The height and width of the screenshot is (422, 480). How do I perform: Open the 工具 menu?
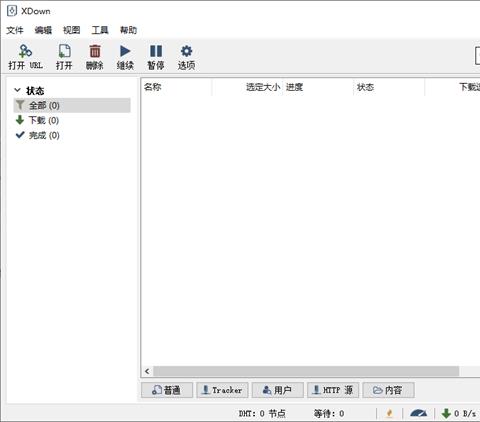coord(100,30)
